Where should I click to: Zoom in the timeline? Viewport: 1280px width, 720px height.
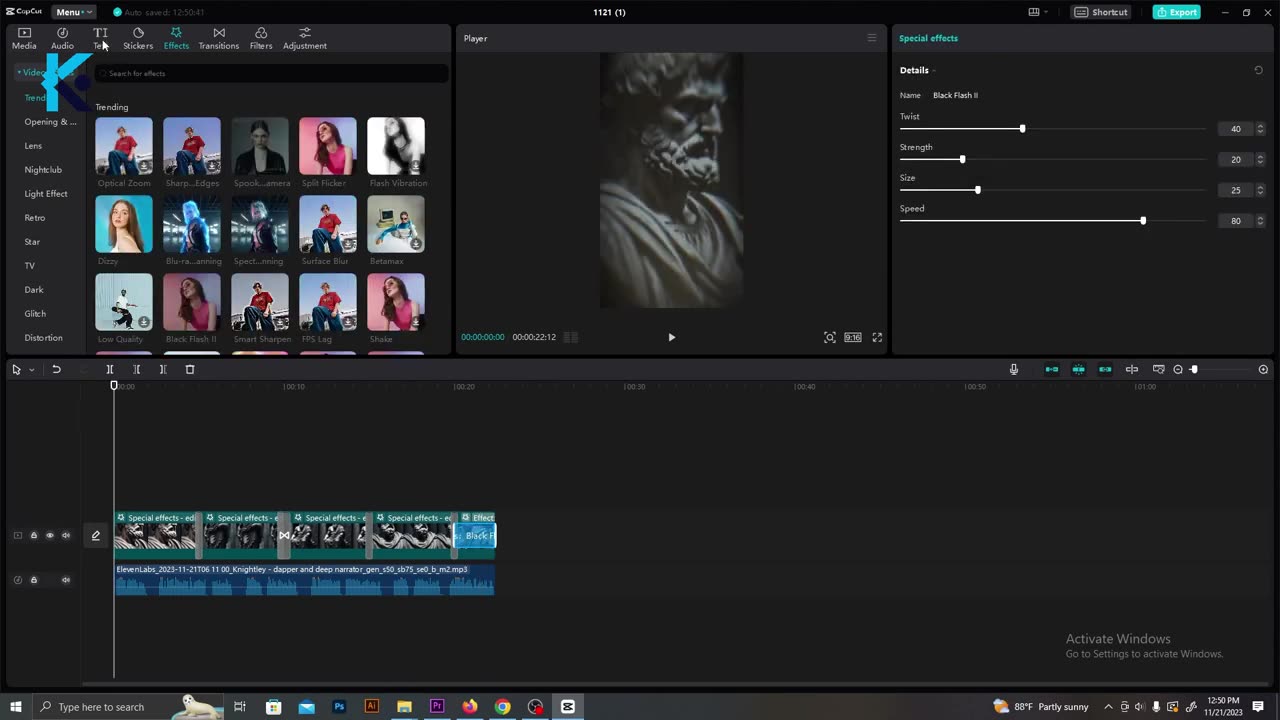click(1263, 369)
